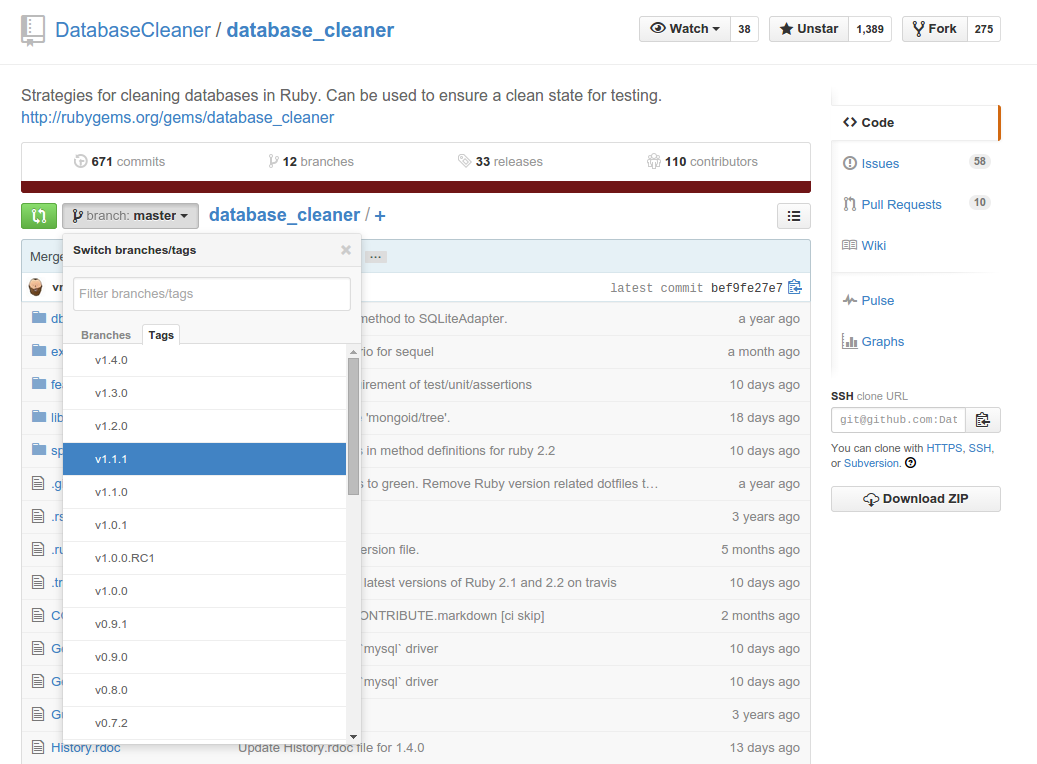Copy the latest commit hash to clipboard

(795, 288)
